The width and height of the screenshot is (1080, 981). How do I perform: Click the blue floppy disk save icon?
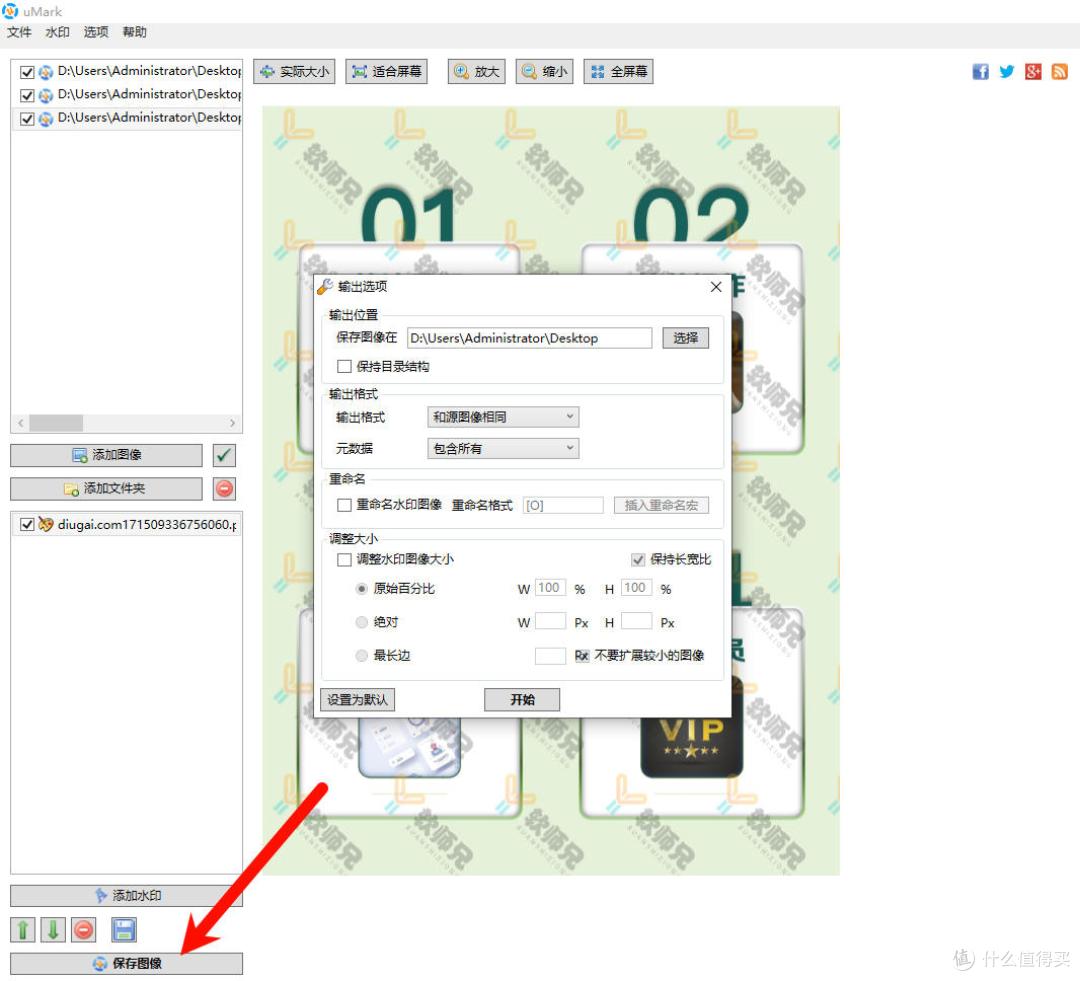(124, 930)
